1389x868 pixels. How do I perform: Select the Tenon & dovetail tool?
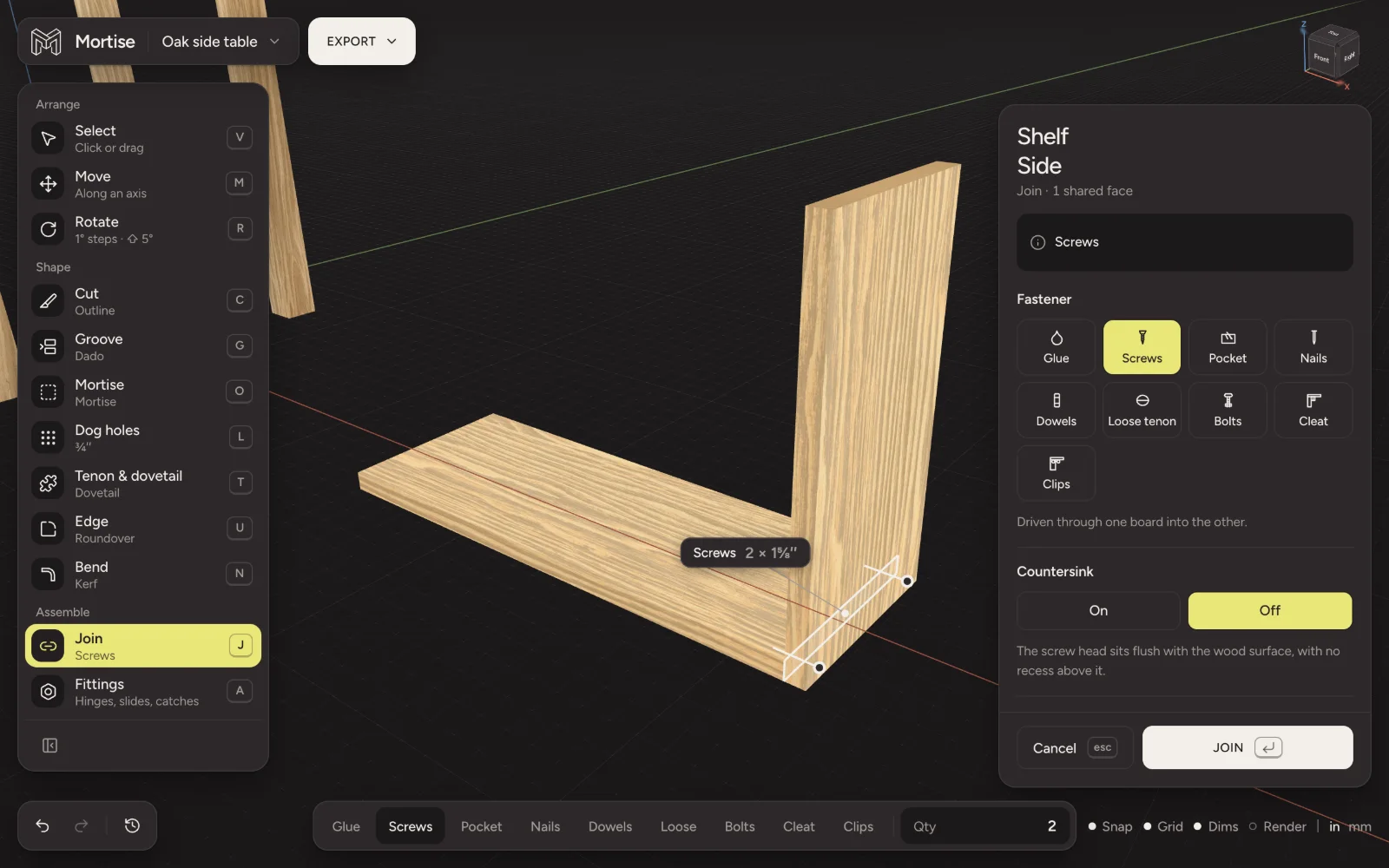[x=142, y=483]
